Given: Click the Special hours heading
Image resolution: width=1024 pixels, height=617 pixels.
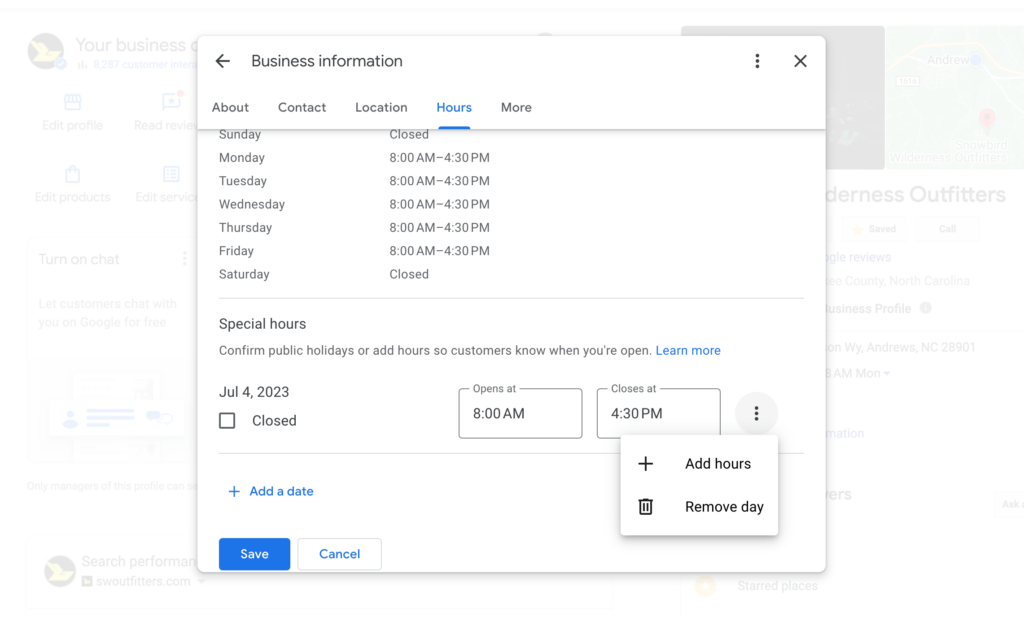Looking at the screenshot, I should pos(263,324).
